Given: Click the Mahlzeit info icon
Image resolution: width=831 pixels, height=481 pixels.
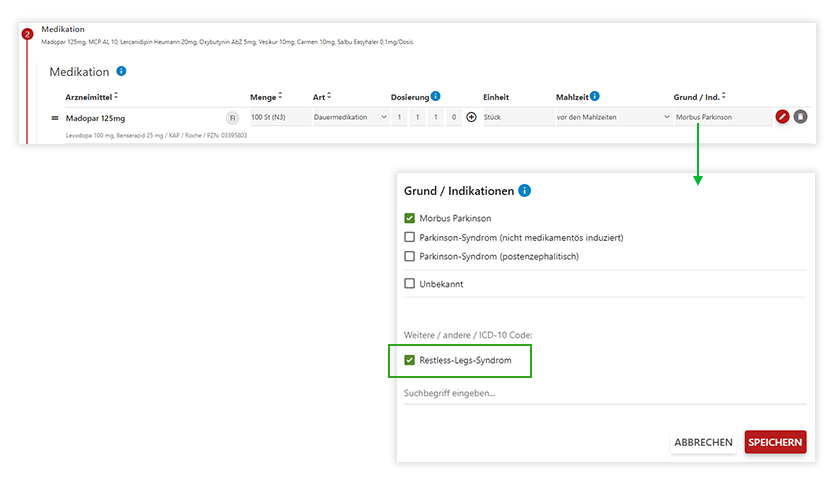Looking at the screenshot, I should point(595,96).
